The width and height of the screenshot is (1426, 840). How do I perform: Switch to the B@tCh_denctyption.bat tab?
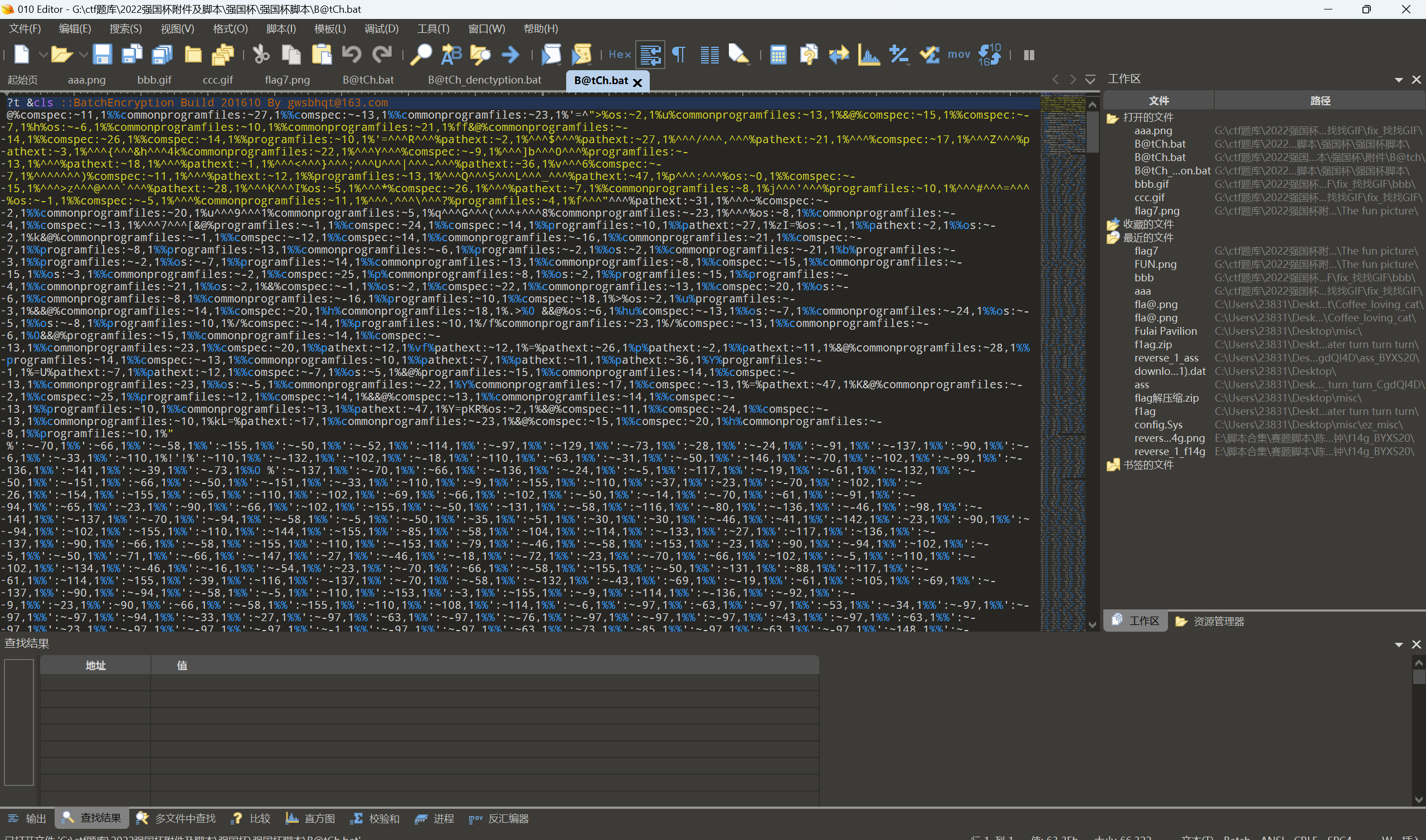485,80
